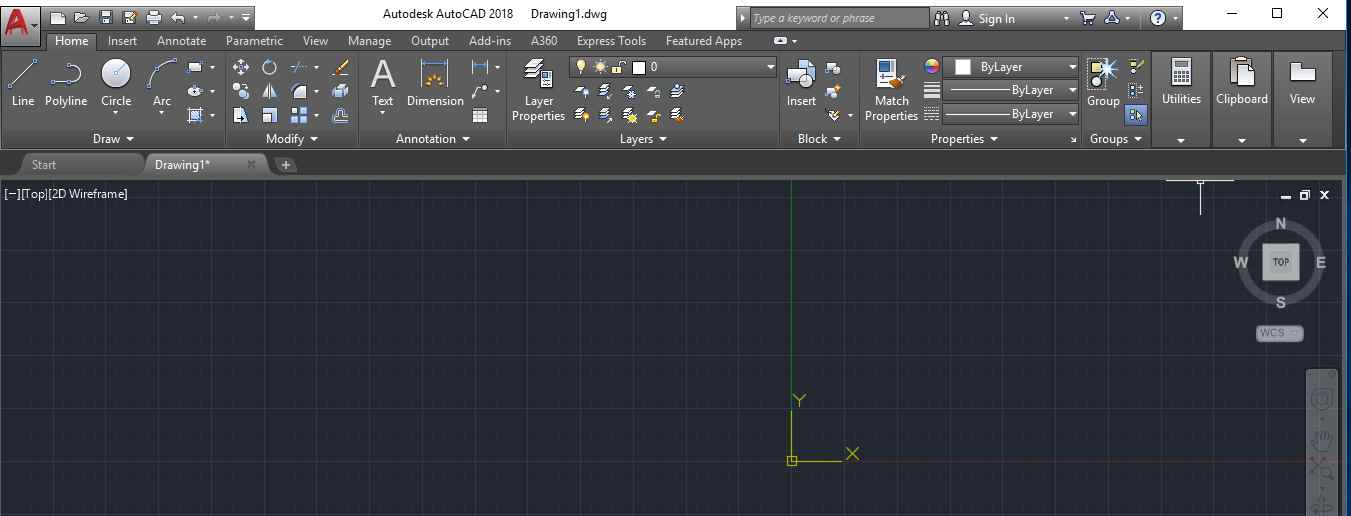Click the keyword search input field
This screenshot has height=516, width=1351.
838,18
